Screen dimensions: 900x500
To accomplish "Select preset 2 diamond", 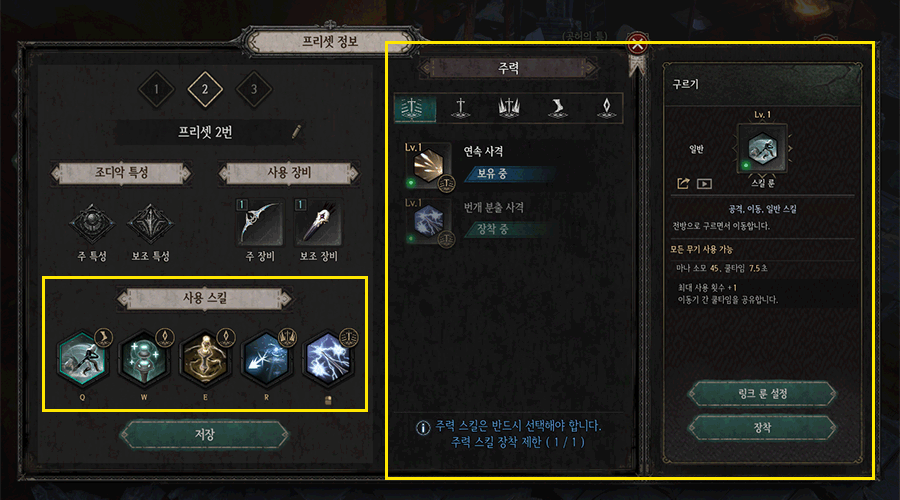I will (205, 89).
